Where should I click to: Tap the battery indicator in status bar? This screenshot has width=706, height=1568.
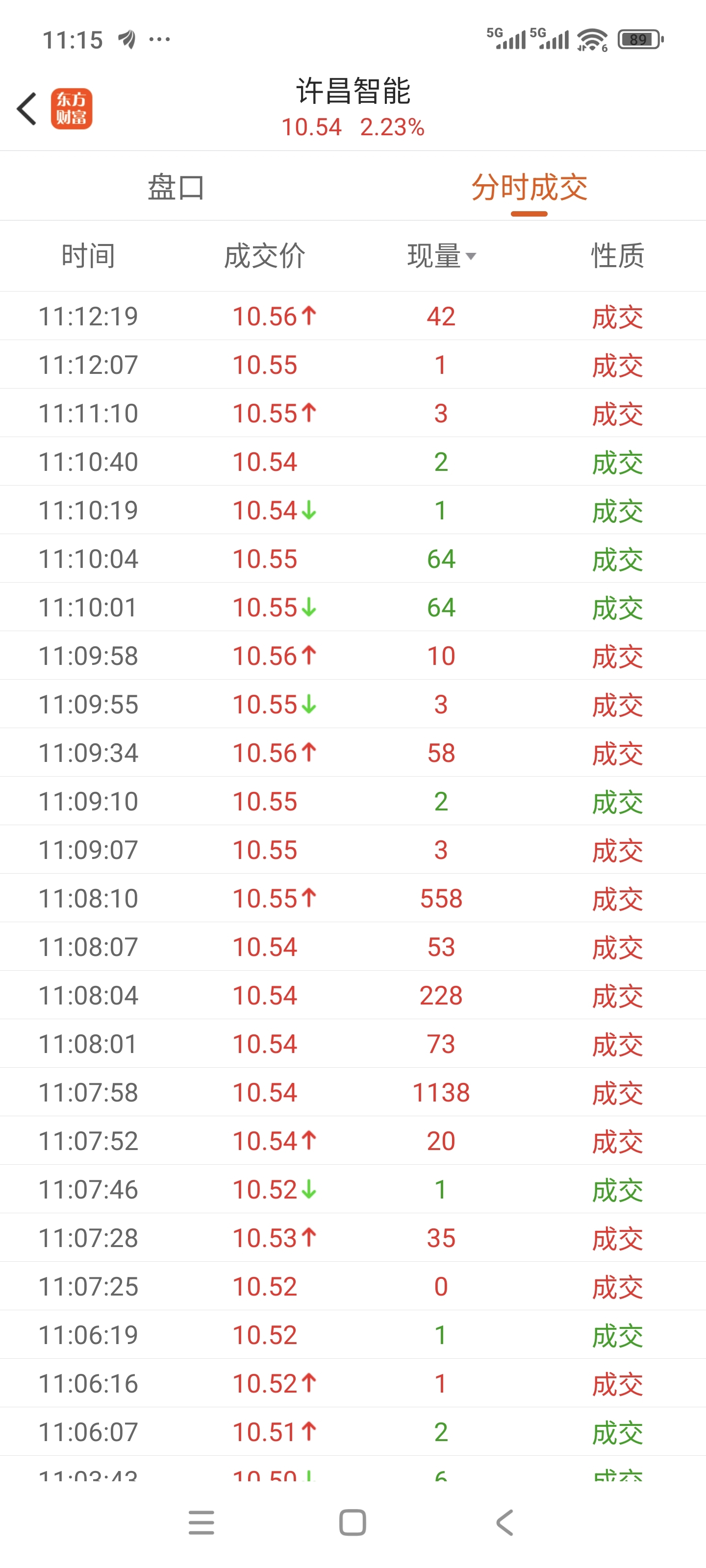tap(640, 40)
